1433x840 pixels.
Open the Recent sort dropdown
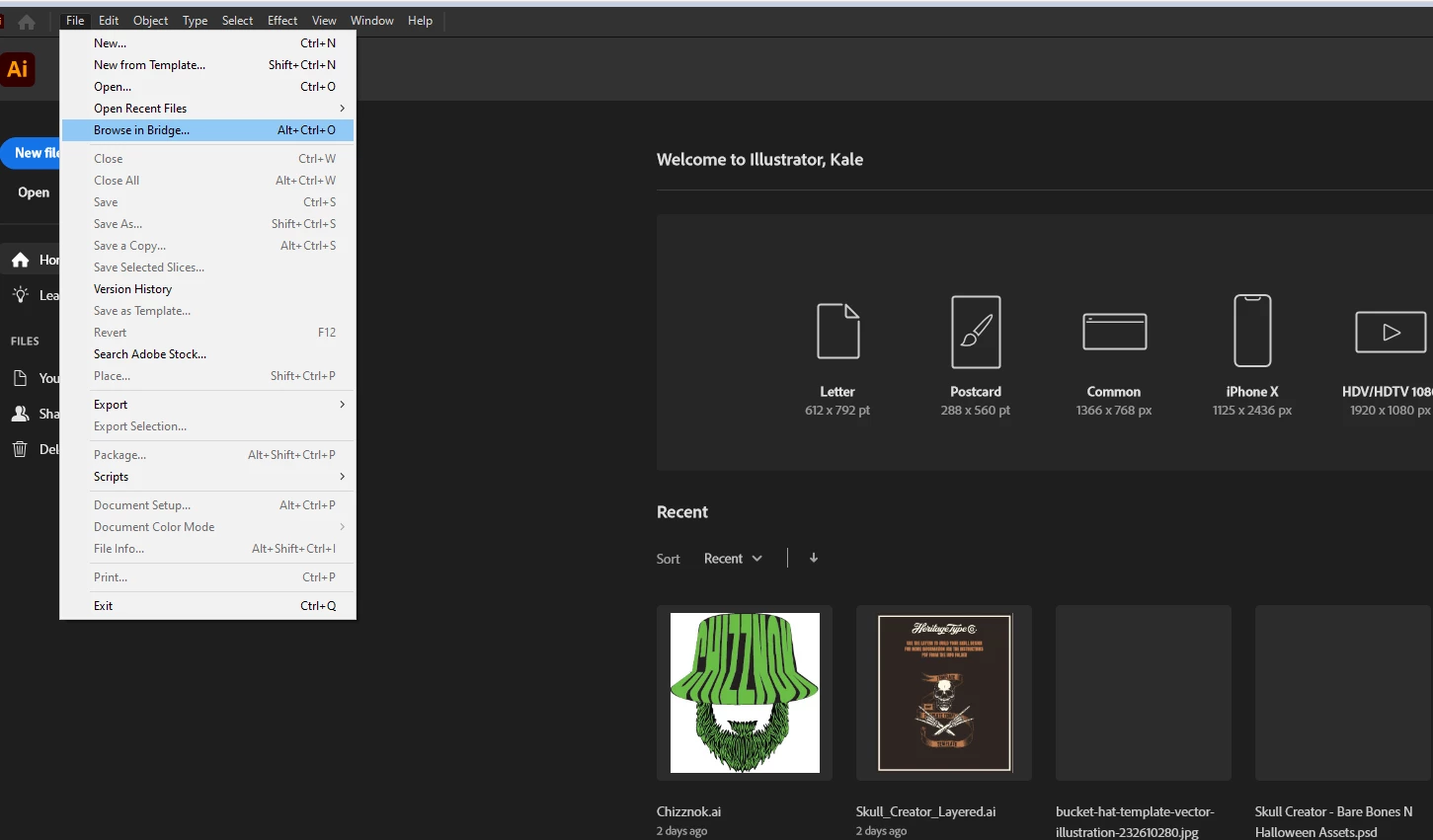(733, 559)
